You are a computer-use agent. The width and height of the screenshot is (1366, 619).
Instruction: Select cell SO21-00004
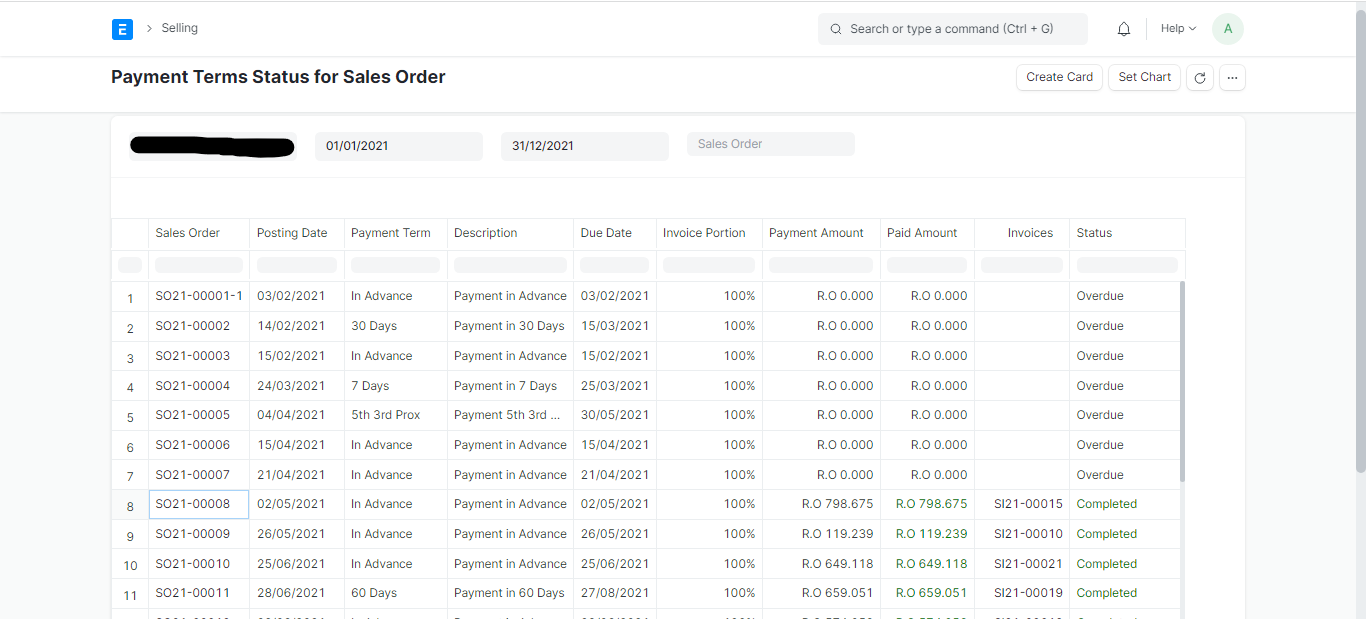click(x=199, y=386)
